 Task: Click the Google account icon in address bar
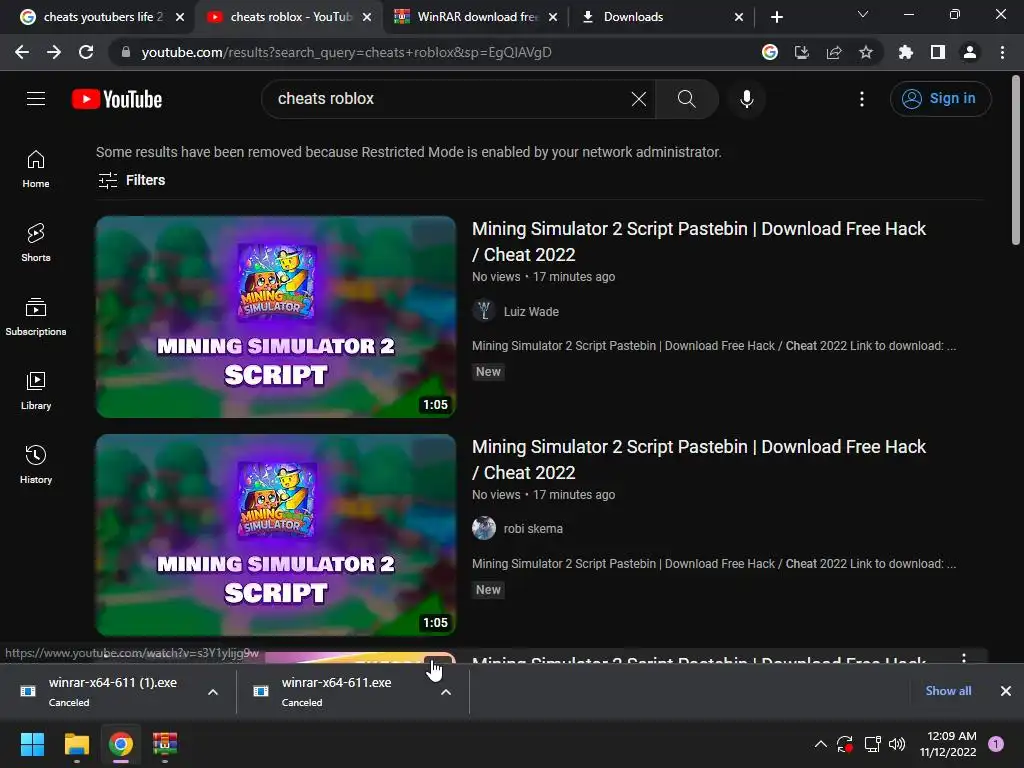(x=770, y=52)
